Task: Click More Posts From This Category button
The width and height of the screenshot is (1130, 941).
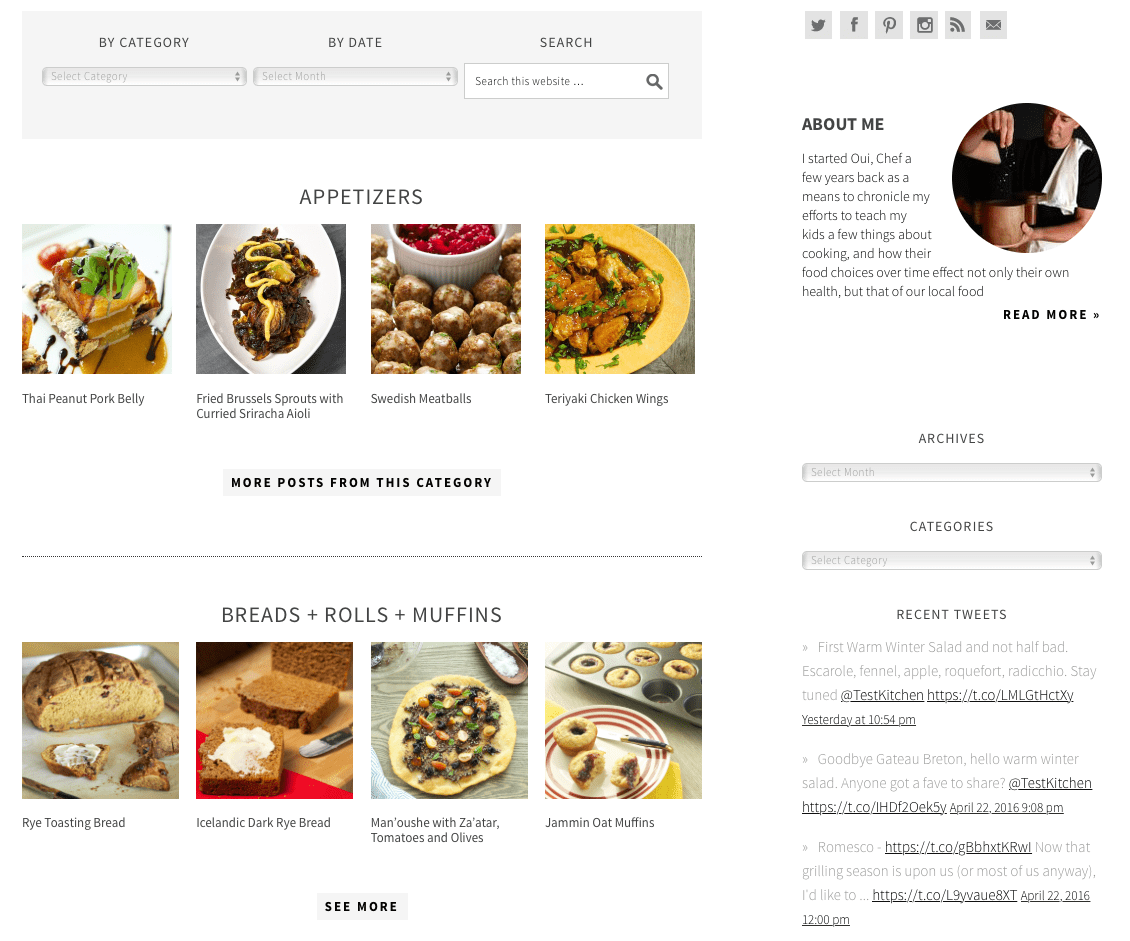Action: 362,483
